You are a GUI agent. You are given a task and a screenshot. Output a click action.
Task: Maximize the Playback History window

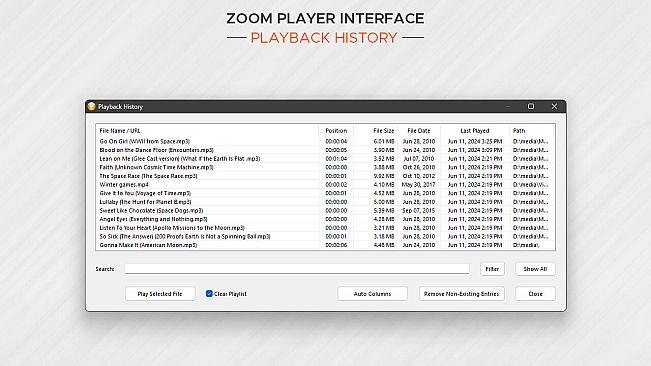coord(531,106)
